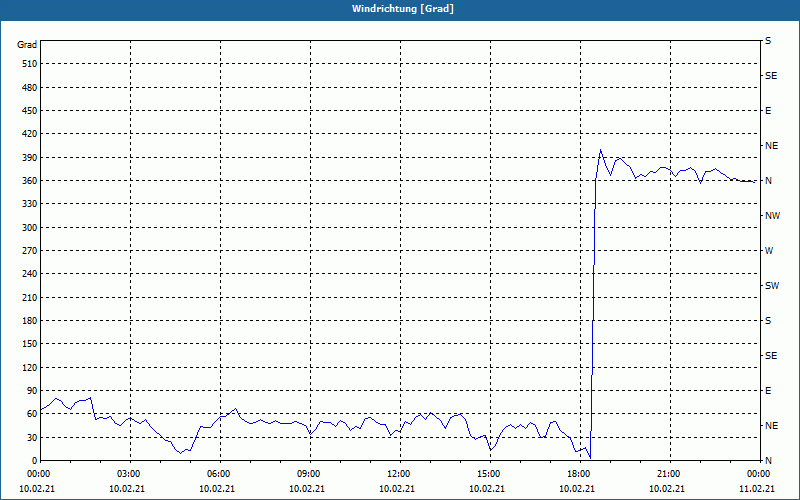Select the 21:00 time label
The width and height of the screenshot is (800, 500).
(x=667, y=474)
